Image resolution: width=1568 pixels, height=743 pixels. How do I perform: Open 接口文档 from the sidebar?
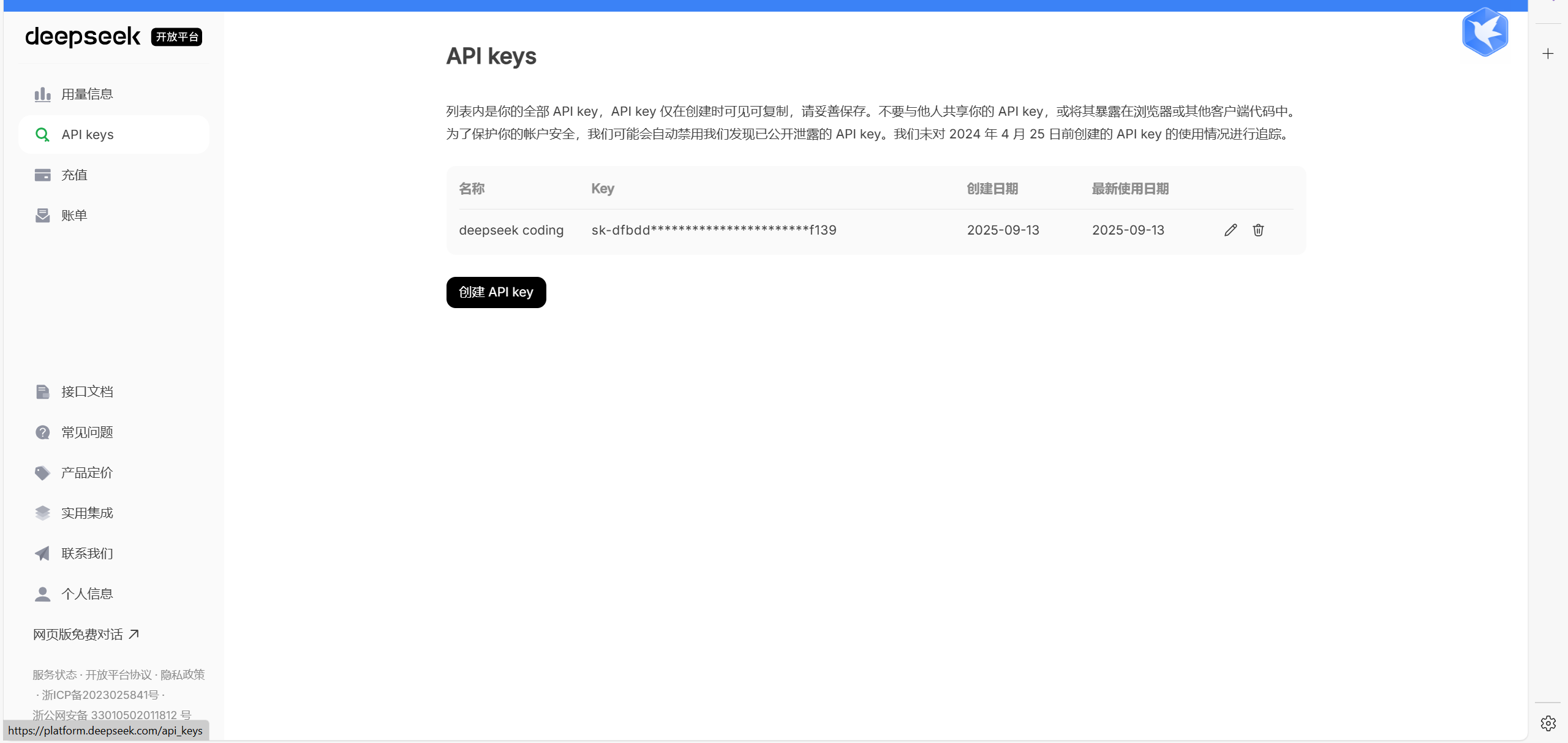point(114,392)
